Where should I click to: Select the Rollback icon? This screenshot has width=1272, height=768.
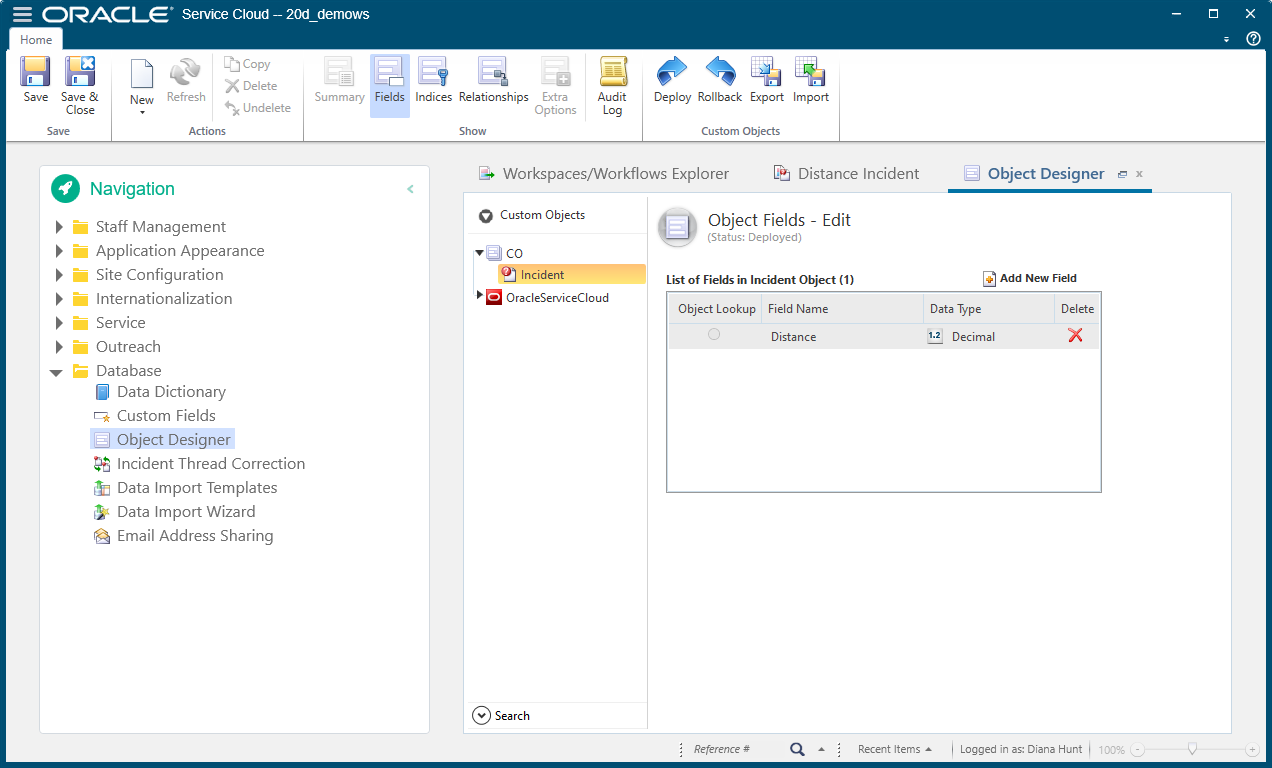point(719,80)
